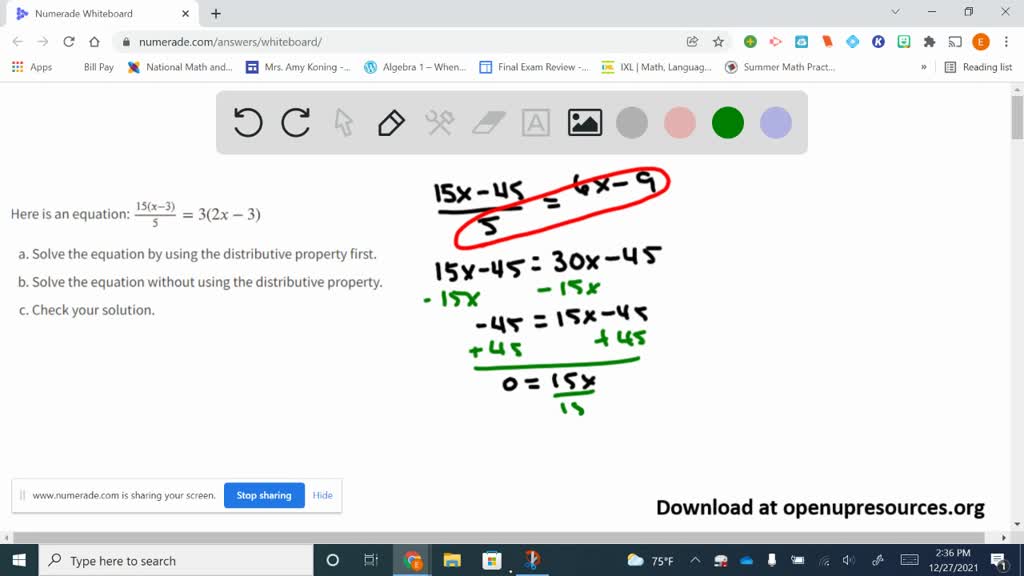Open the Eraser tool
Screen dimensions: 1024x576
point(487,122)
